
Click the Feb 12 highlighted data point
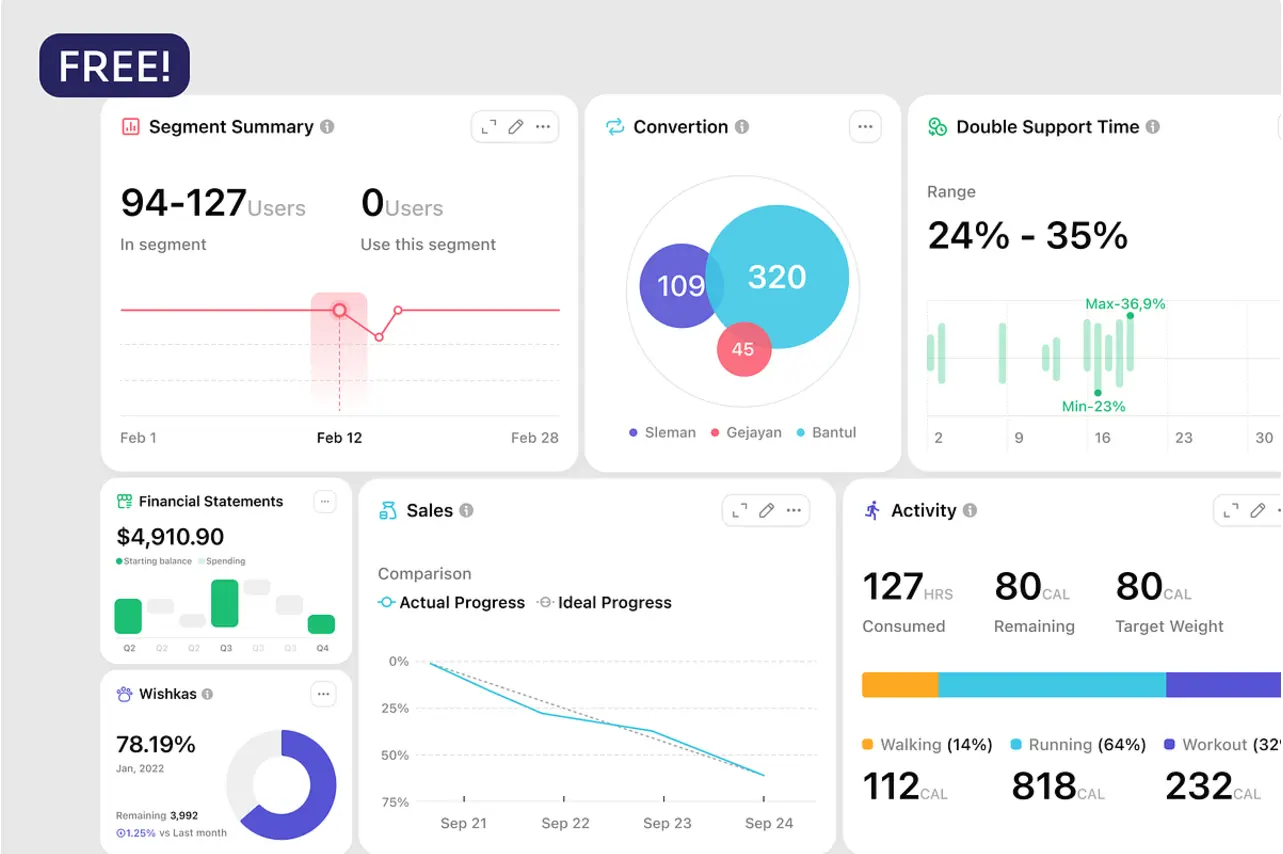point(339,310)
